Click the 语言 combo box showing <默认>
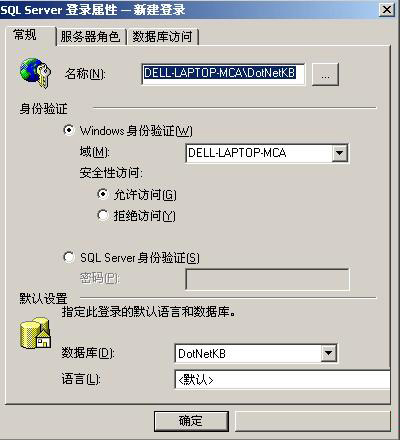 tap(282, 379)
